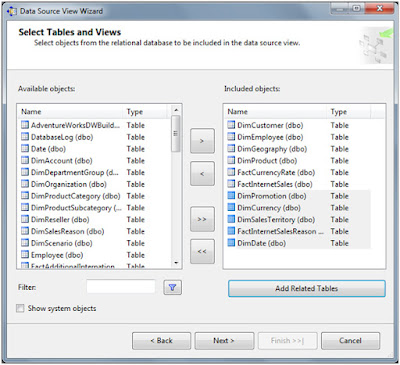Click the table icon beside DimPromotion (dbo)
400x365 pixels.
tap(231, 196)
